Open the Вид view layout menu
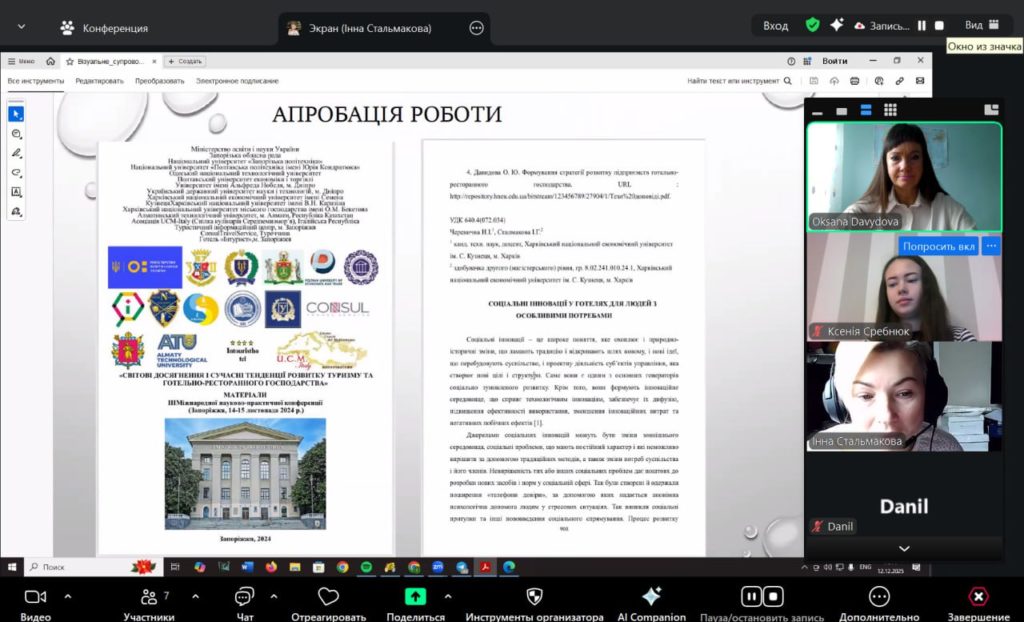 982,26
